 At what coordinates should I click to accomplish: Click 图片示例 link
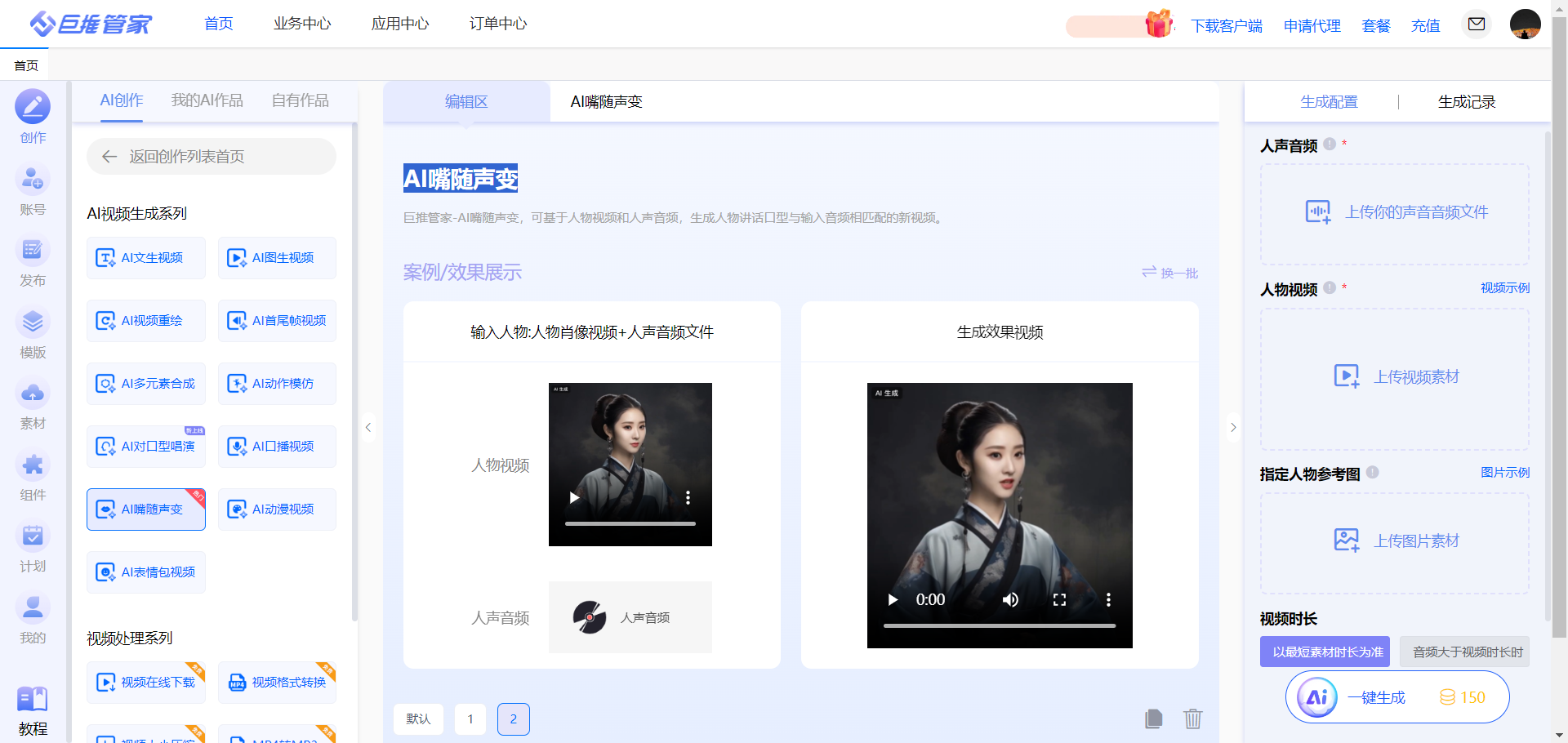tap(1505, 472)
